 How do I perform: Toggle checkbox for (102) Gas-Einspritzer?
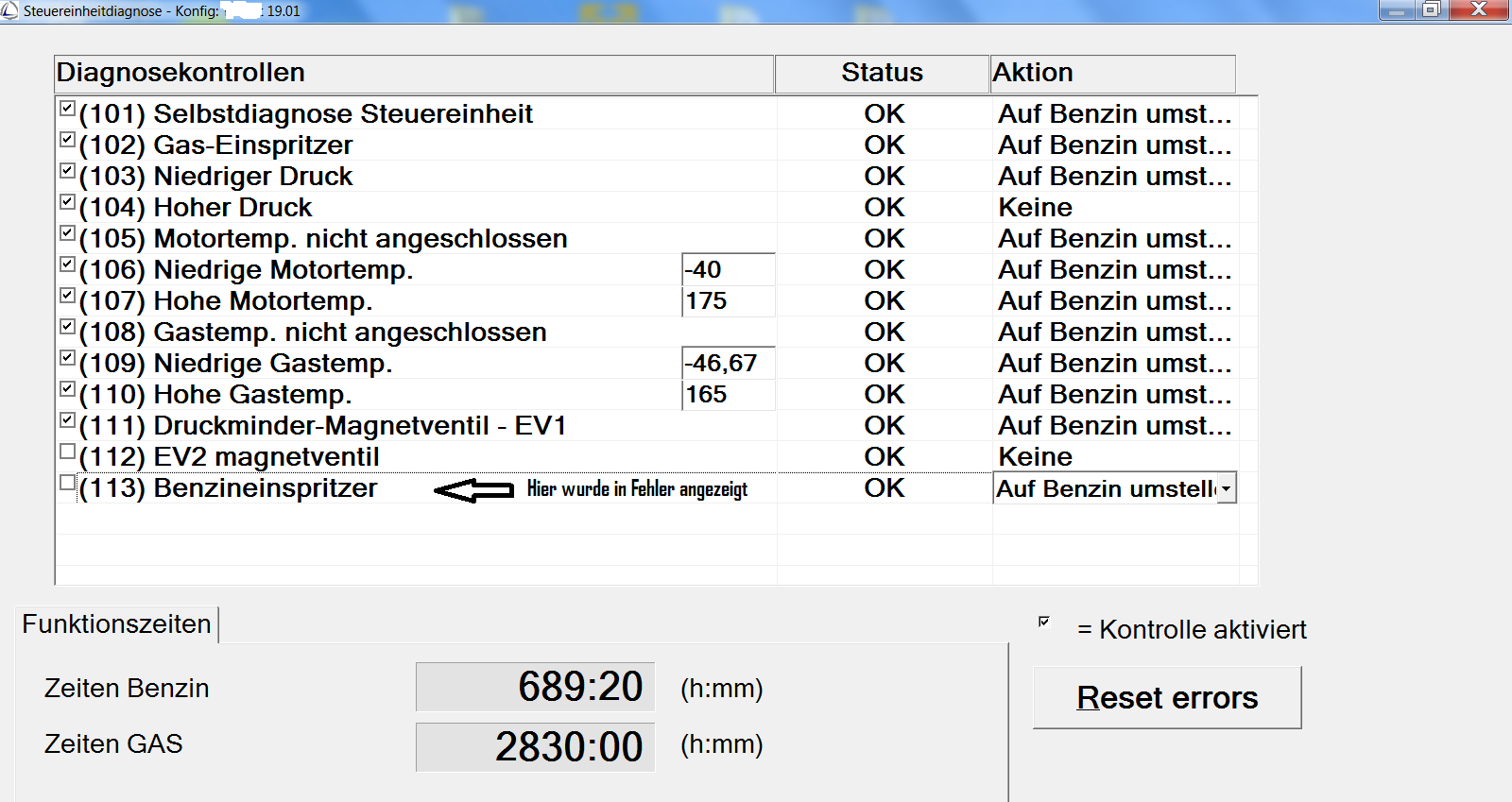click(67, 139)
